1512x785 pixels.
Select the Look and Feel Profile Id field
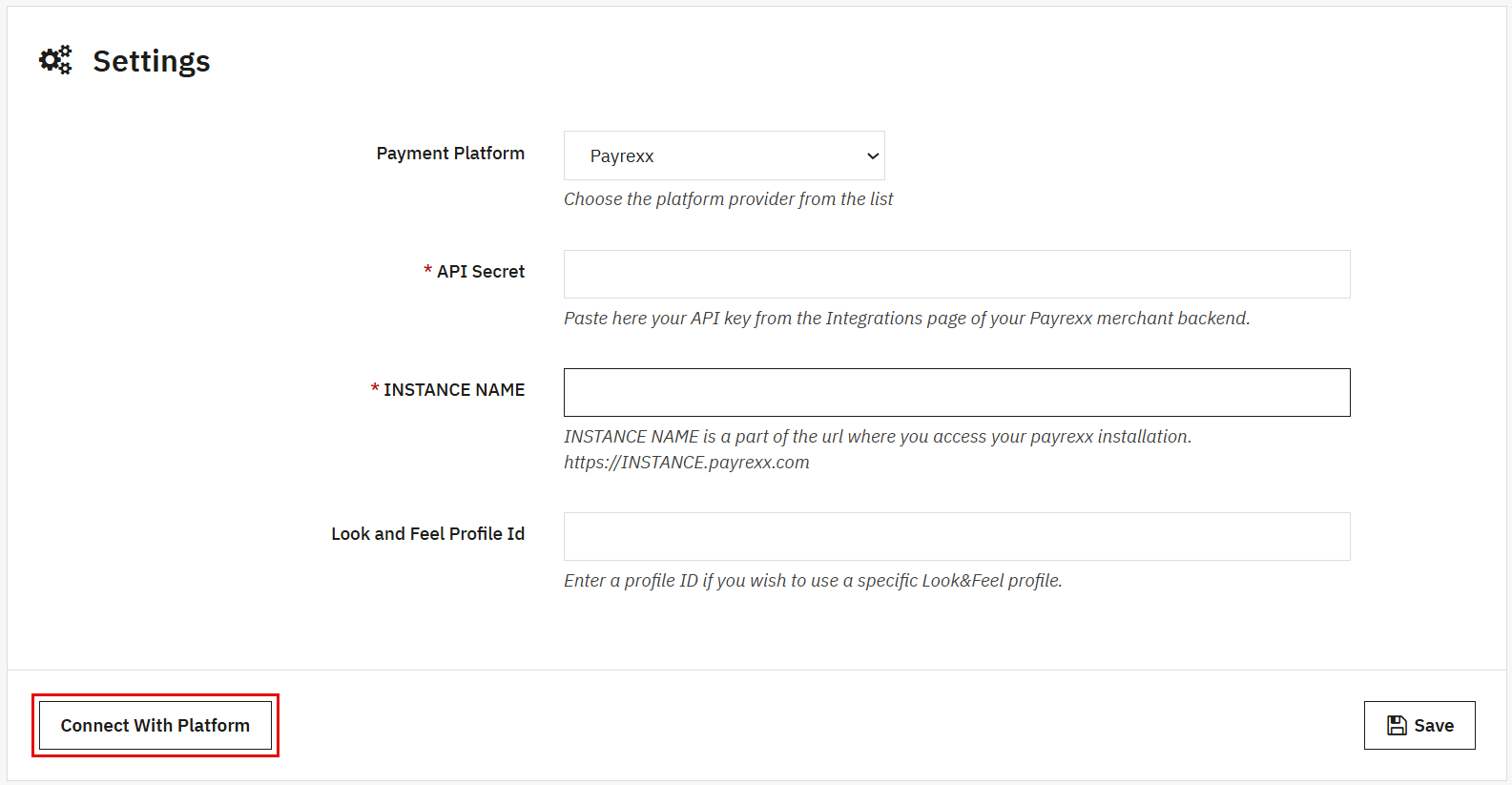click(x=956, y=537)
